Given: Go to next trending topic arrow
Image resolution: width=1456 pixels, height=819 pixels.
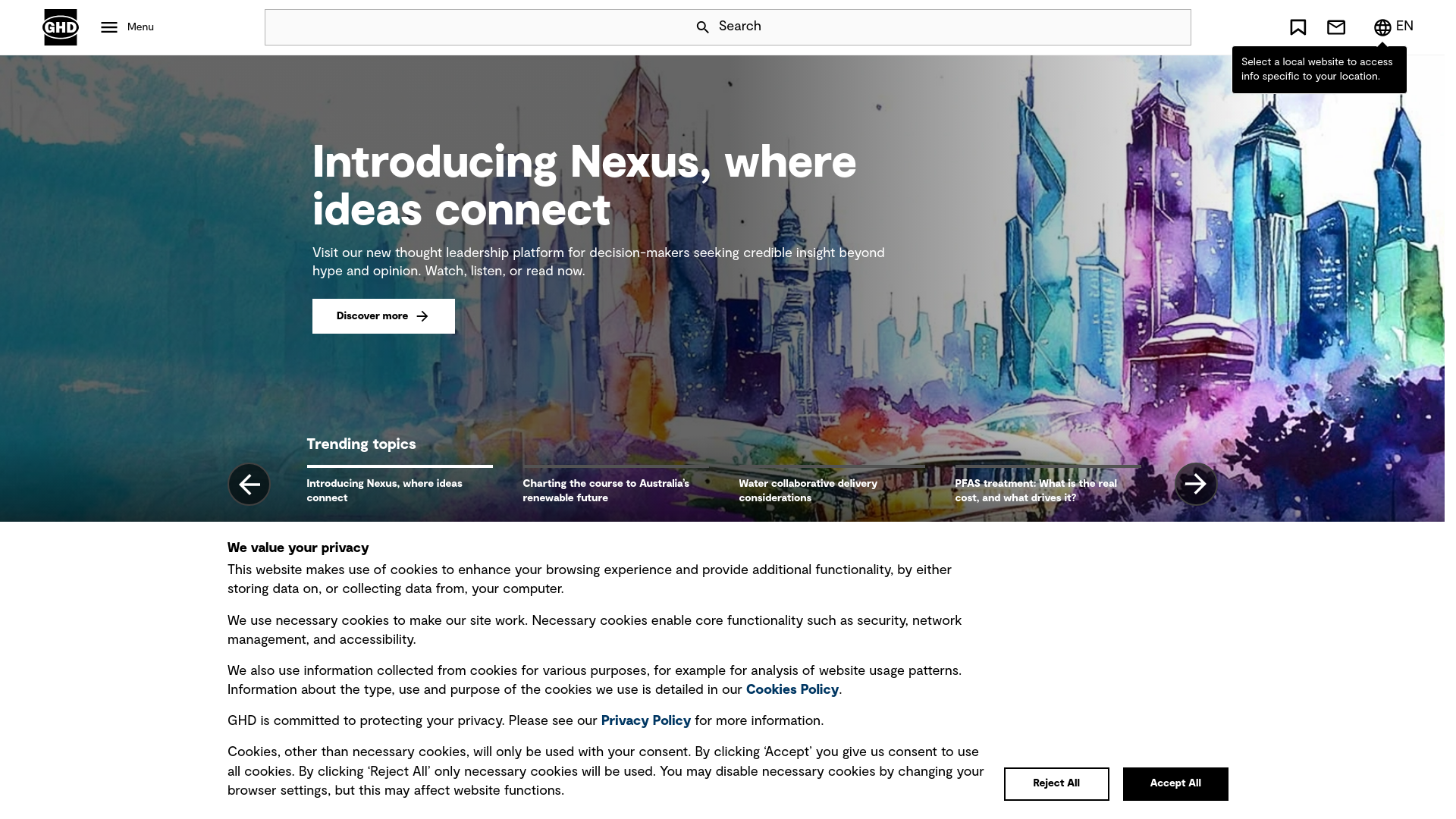Looking at the screenshot, I should click(x=1195, y=484).
